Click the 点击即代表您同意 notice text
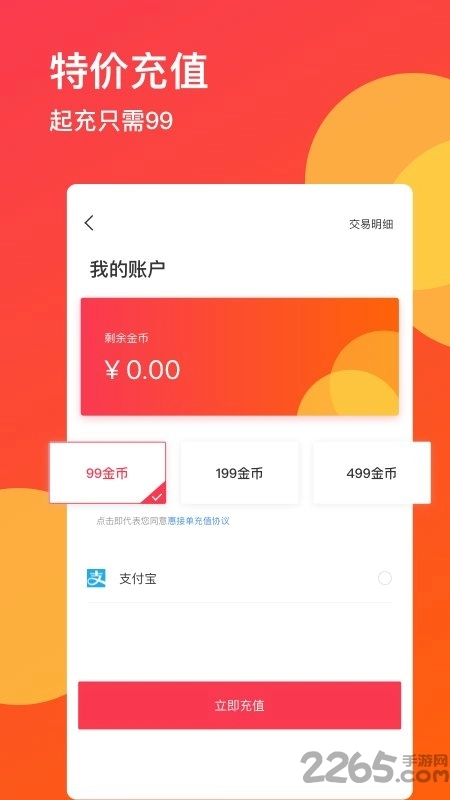The height and width of the screenshot is (800, 450). 132,521
